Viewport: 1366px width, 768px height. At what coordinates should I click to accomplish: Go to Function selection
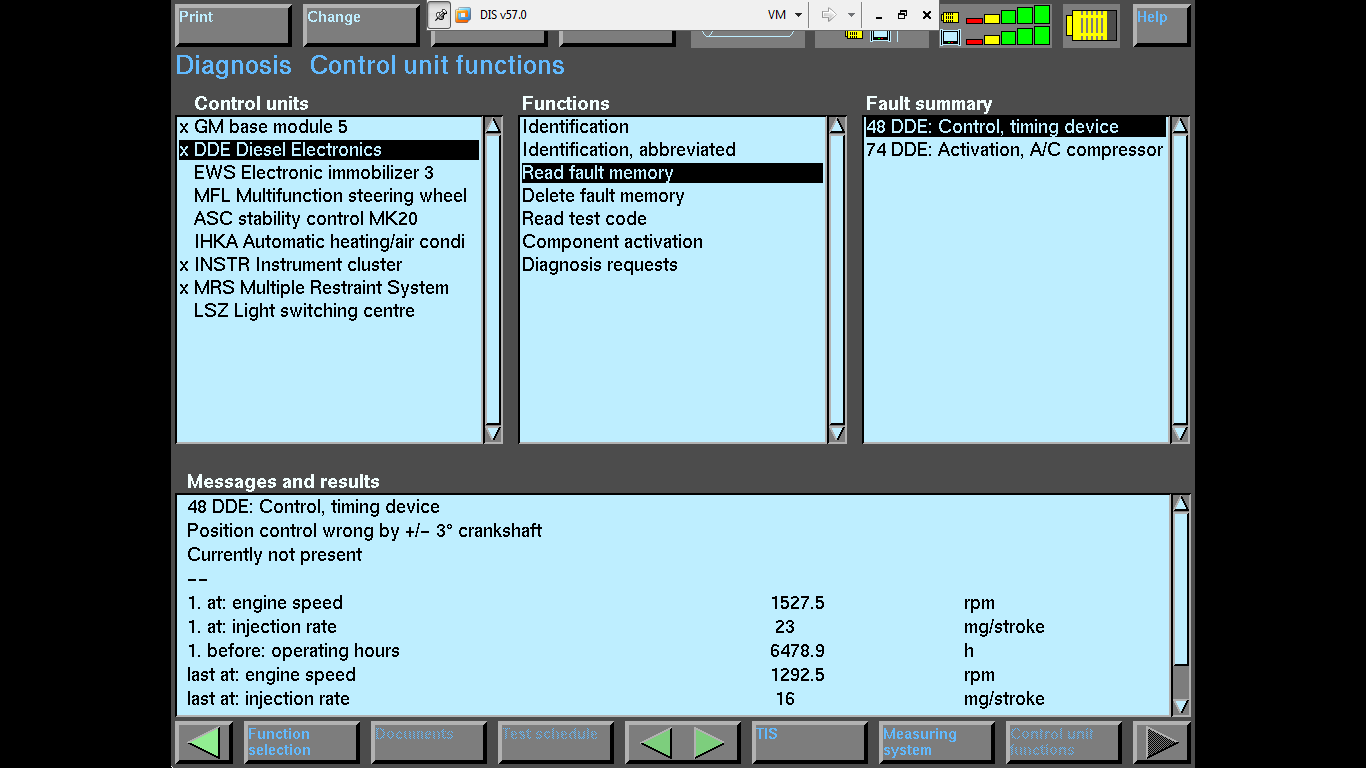301,742
